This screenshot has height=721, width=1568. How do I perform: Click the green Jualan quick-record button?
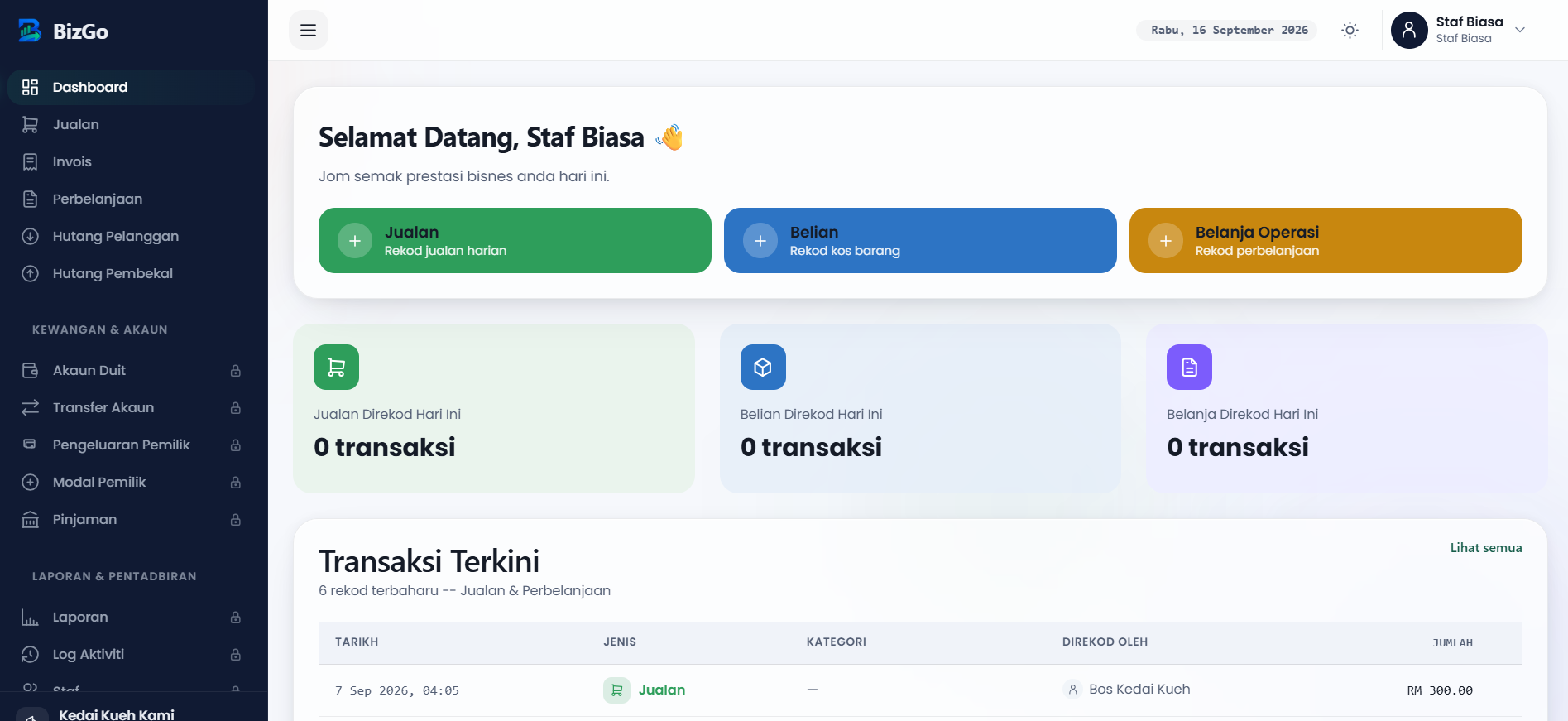point(515,240)
